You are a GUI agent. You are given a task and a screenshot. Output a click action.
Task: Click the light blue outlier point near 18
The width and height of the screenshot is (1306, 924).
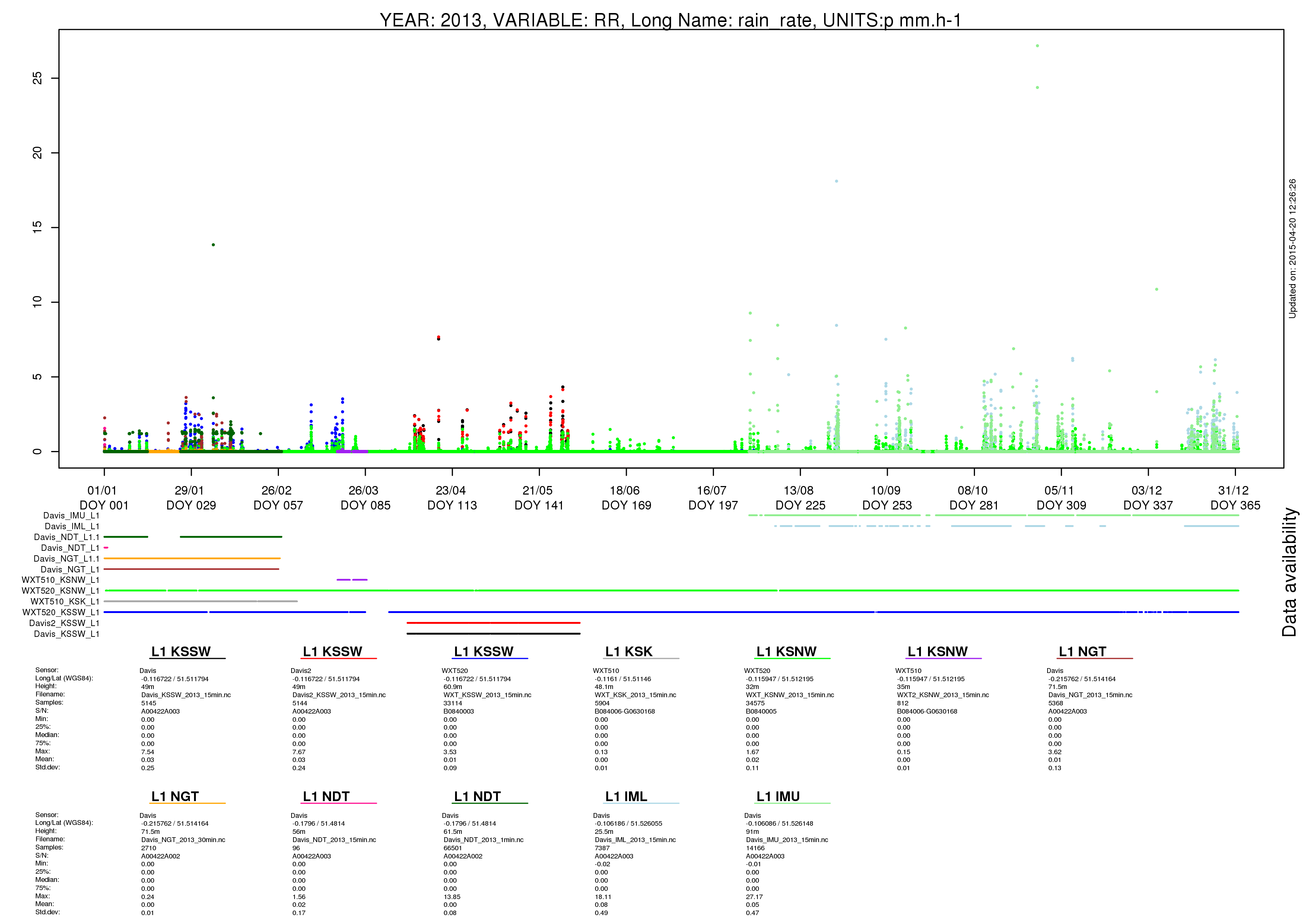[x=836, y=181]
